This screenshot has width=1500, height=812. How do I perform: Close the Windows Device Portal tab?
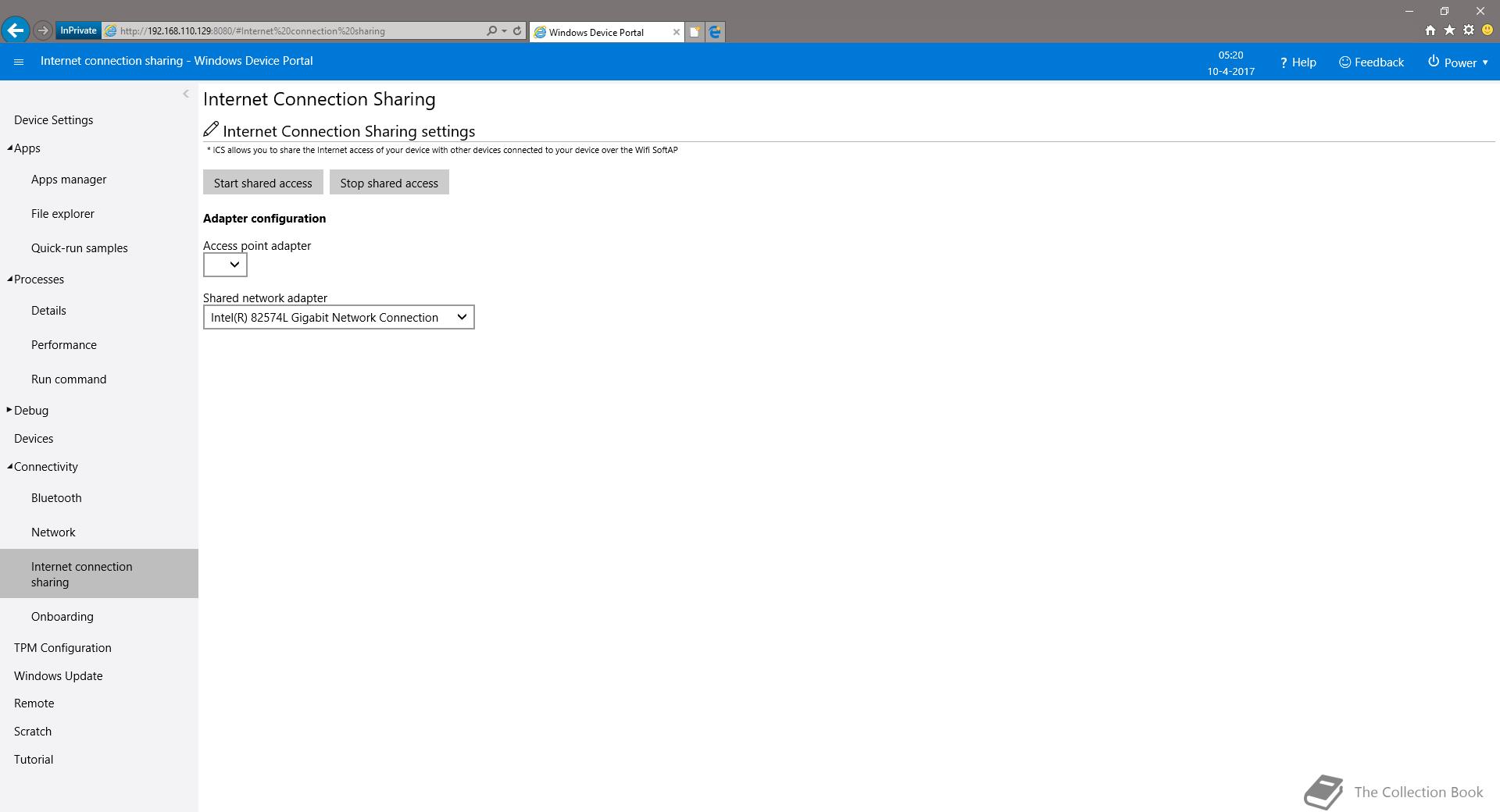(677, 32)
